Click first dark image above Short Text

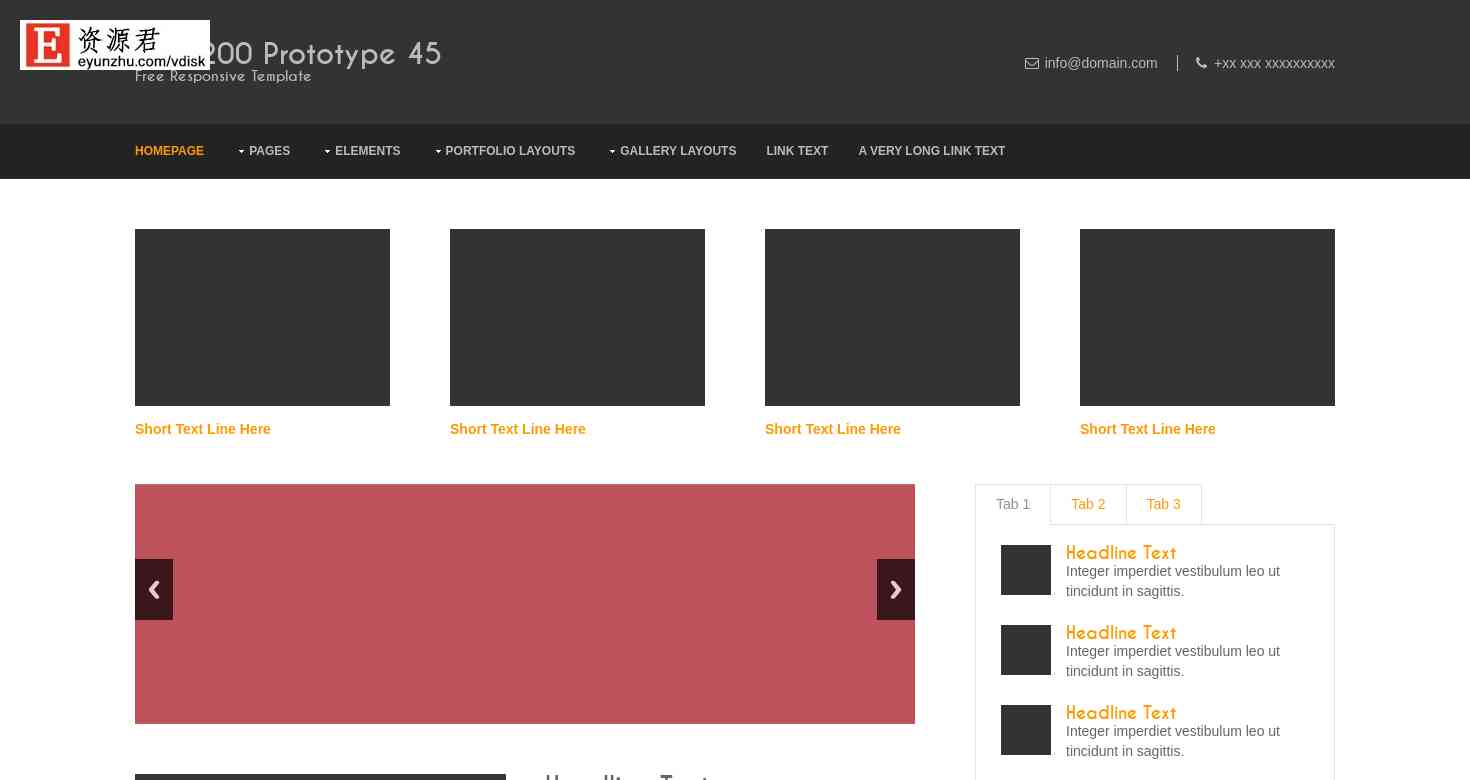pos(262,317)
